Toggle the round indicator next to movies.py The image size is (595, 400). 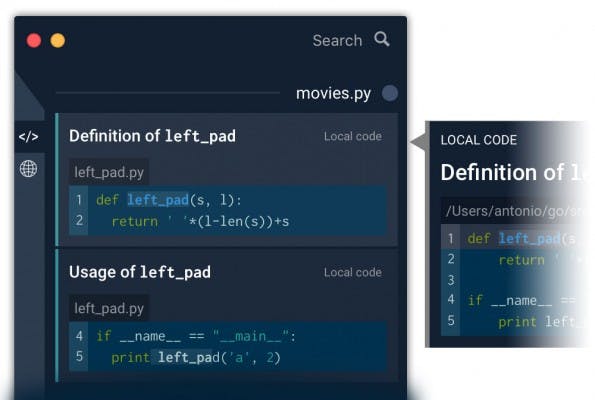[390, 93]
